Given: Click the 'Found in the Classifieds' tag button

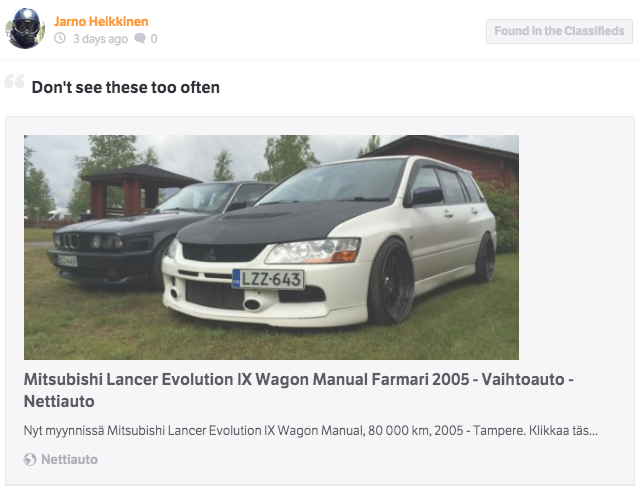Looking at the screenshot, I should point(559,31).
